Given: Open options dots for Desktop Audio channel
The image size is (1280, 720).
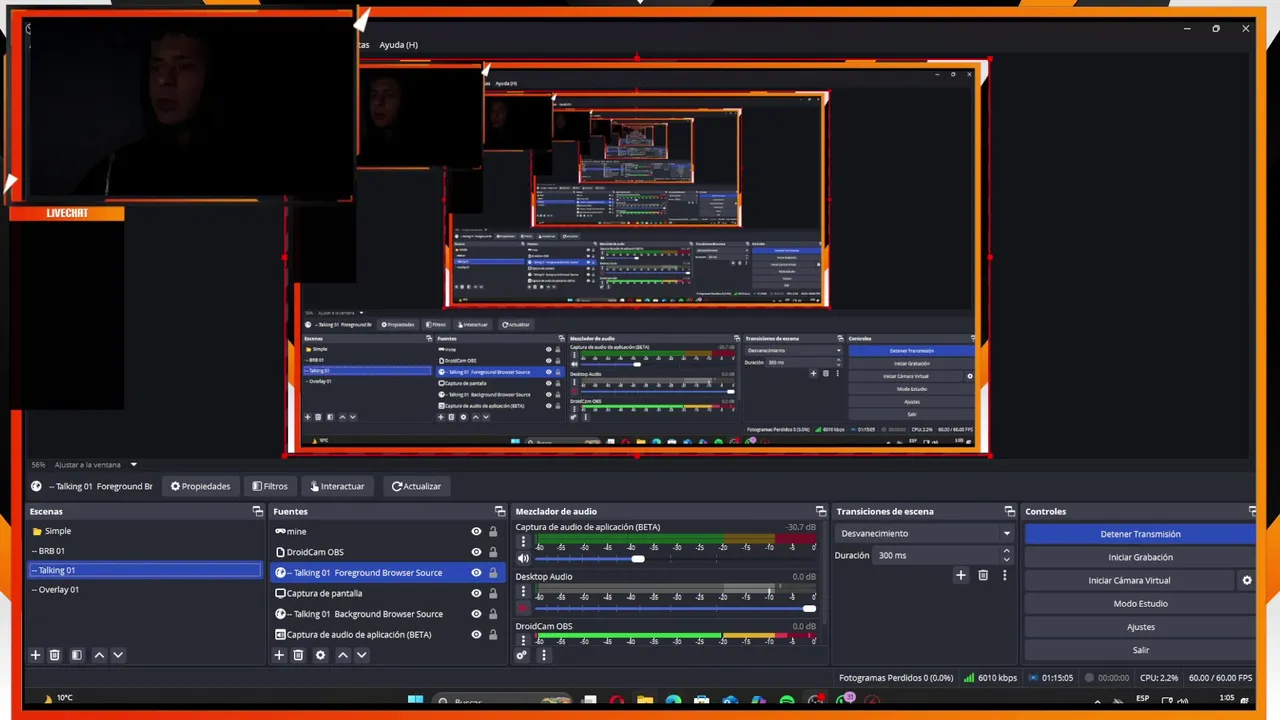Looking at the screenshot, I should coord(522,591).
